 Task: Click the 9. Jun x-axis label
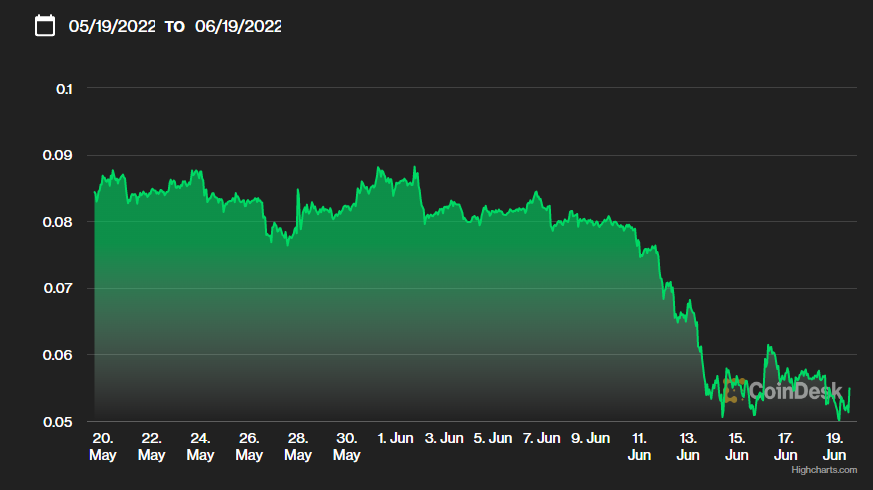click(x=591, y=438)
